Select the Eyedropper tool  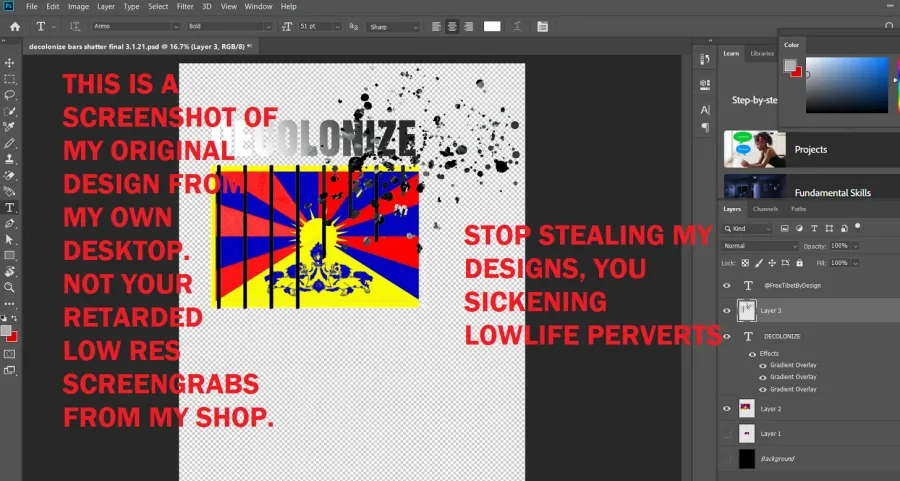tap(10, 127)
